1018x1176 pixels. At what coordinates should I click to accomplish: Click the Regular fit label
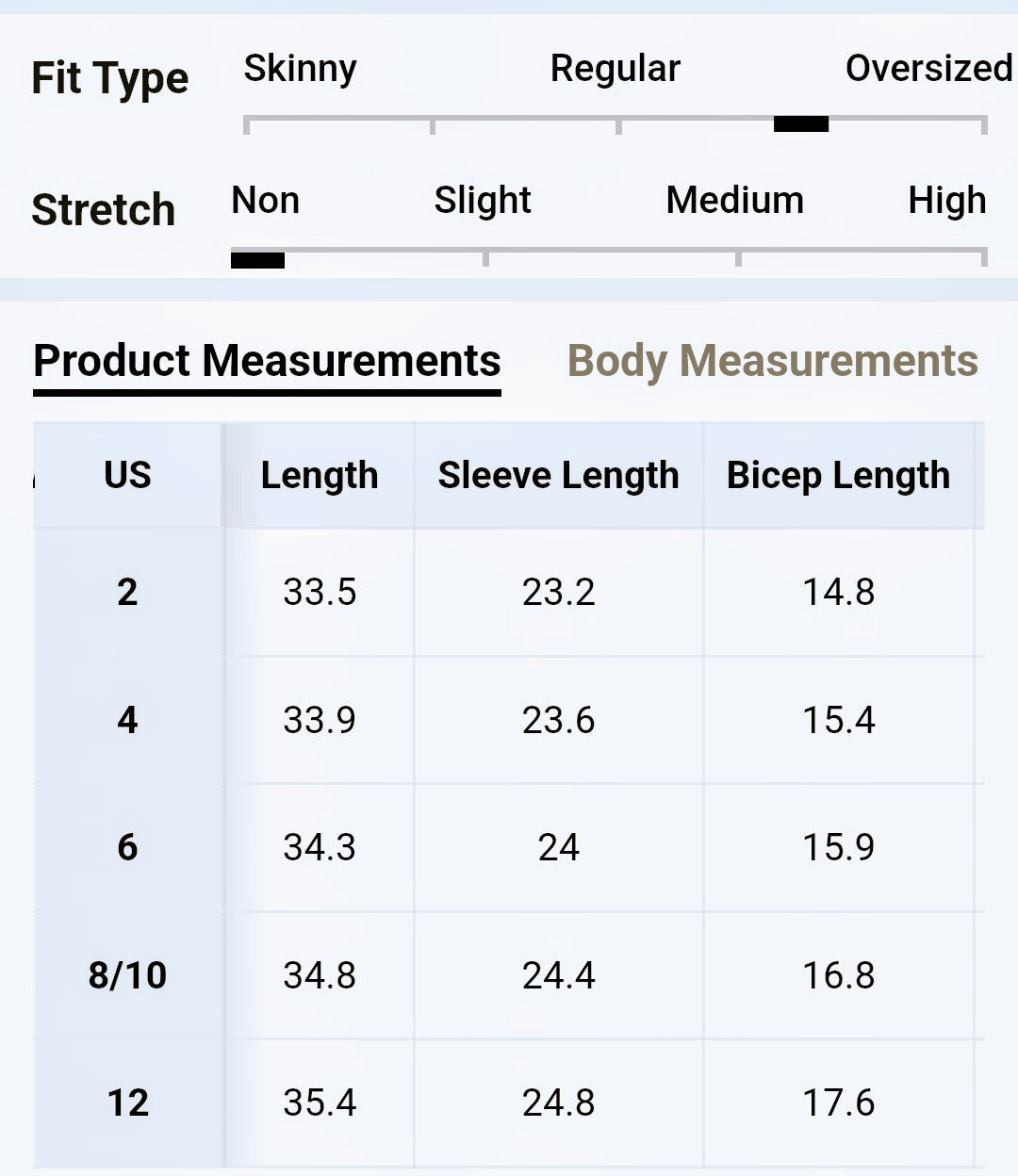[616, 69]
